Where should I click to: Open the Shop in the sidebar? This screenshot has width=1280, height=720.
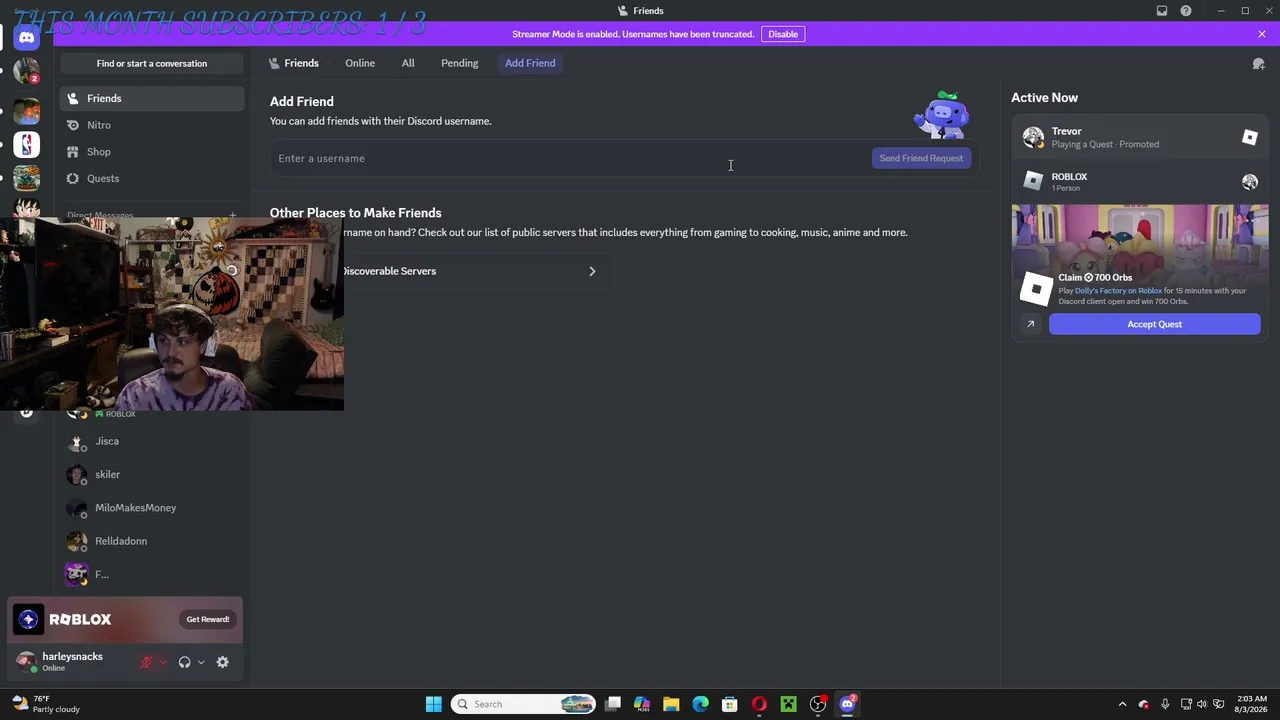coord(152,152)
